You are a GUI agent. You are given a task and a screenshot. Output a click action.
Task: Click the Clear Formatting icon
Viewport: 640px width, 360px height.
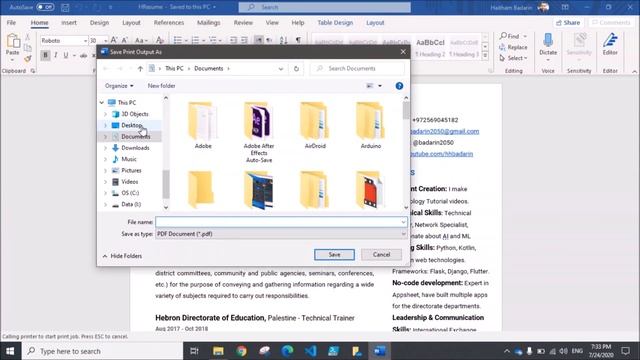[160, 40]
